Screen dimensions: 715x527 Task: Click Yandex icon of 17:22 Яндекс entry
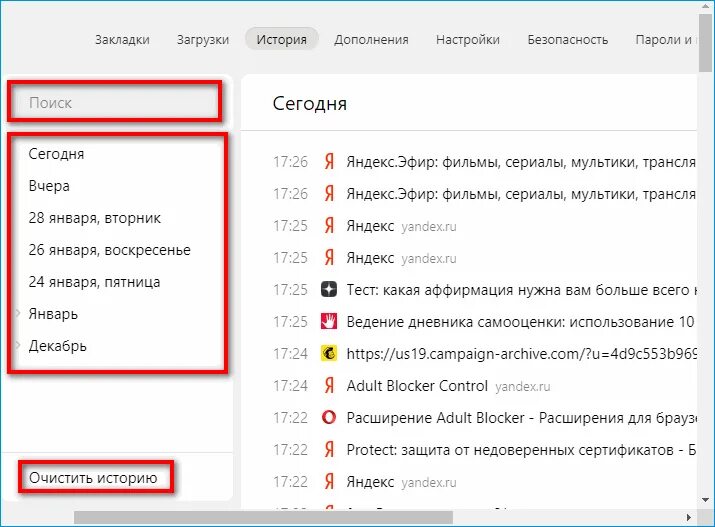(x=329, y=482)
